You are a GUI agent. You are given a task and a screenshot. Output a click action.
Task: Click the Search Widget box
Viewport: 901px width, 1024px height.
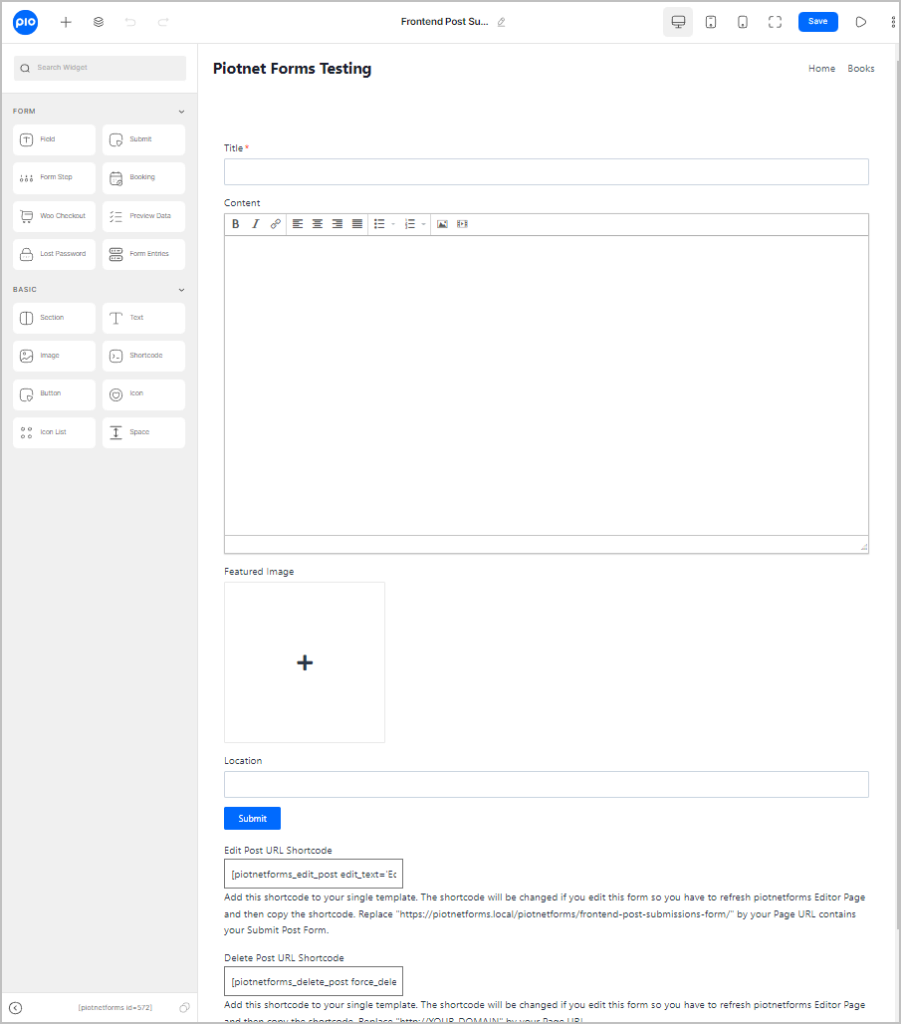coord(100,68)
